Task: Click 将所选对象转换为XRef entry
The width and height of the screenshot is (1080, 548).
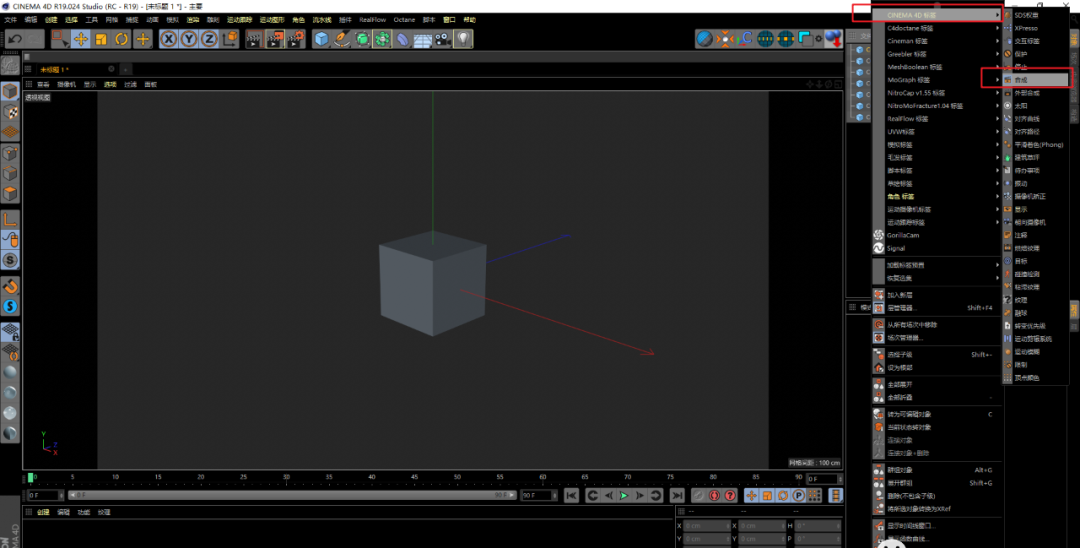Action: (936, 509)
